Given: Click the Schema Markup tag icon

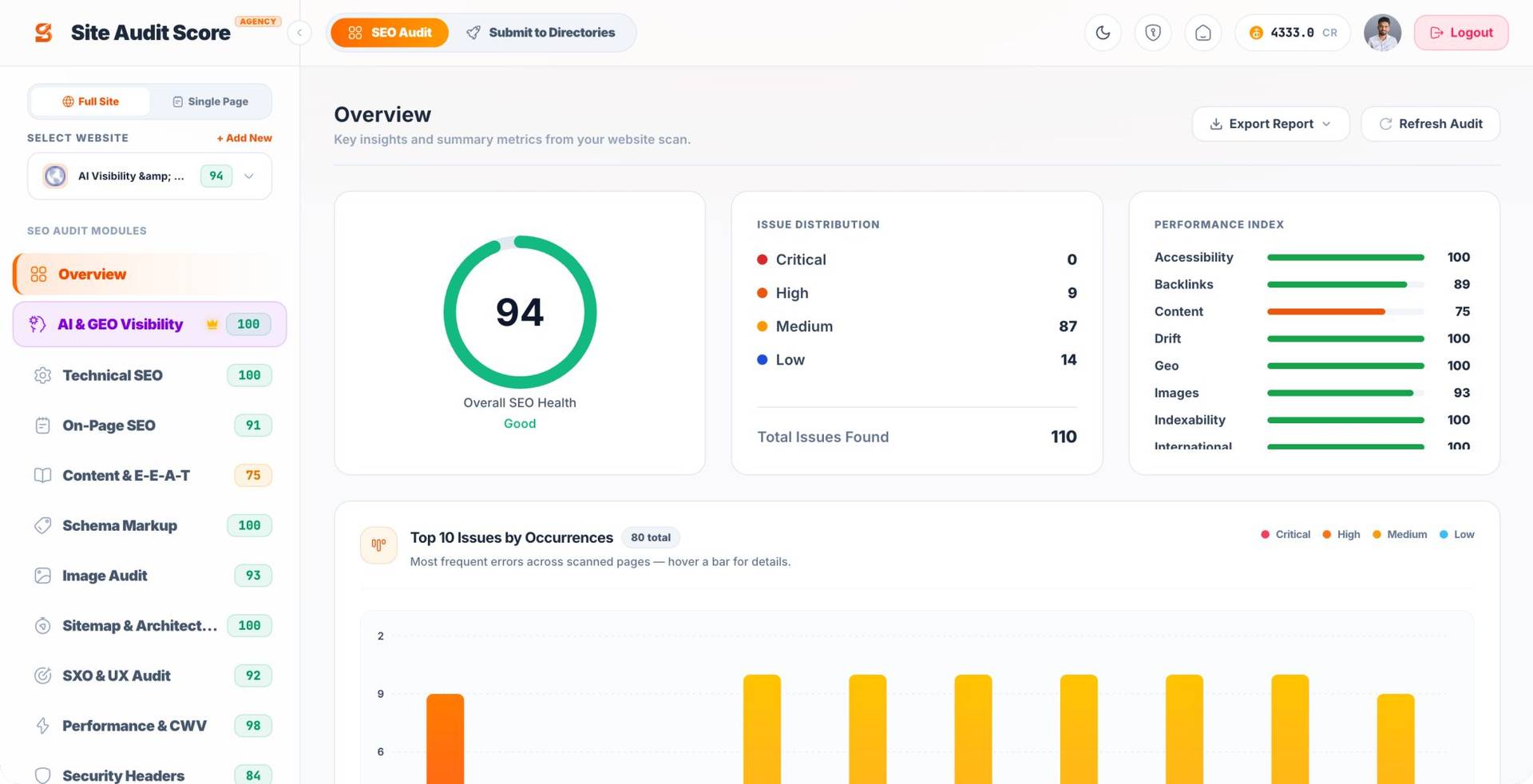Looking at the screenshot, I should click(x=43, y=525).
